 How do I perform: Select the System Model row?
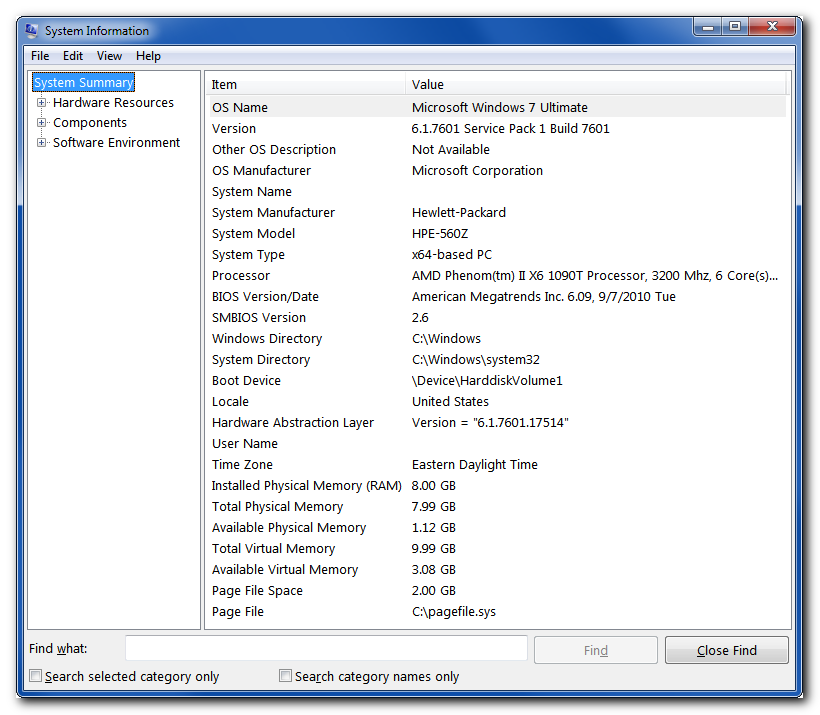point(498,233)
